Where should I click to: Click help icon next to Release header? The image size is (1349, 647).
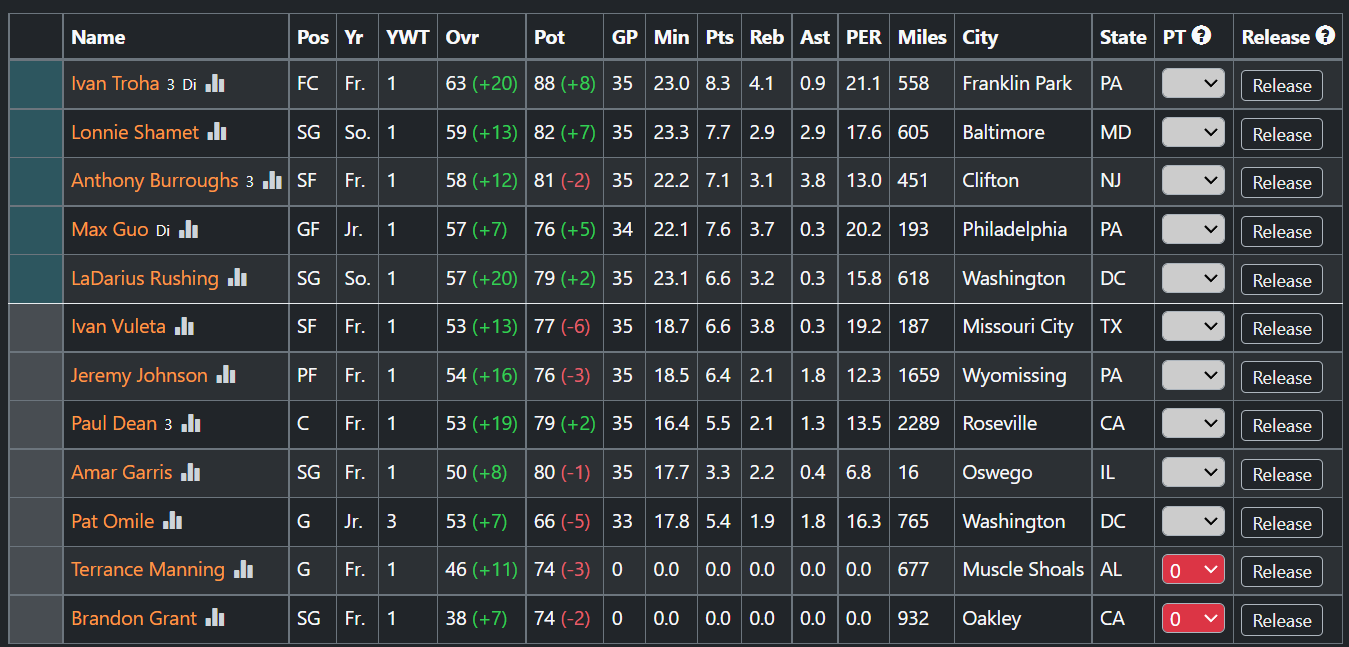point(1325,36)
